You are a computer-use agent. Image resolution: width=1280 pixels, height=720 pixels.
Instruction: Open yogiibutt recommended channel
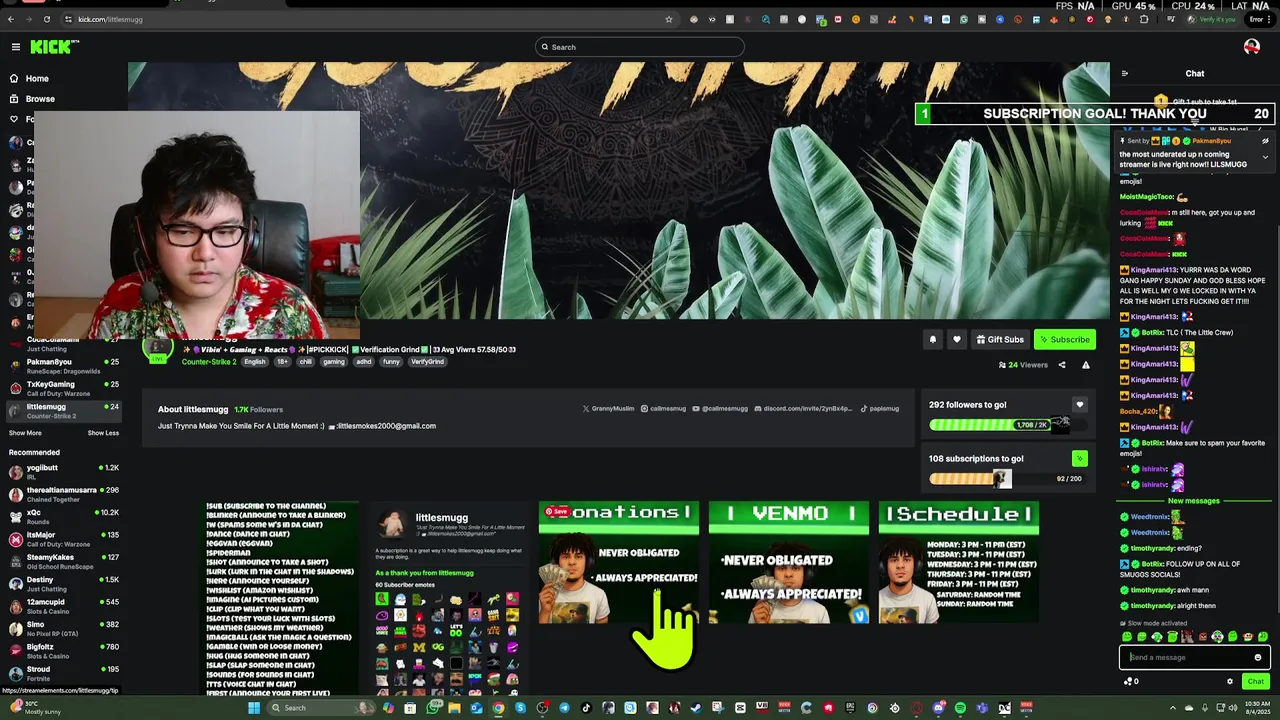tap(63, 472)
